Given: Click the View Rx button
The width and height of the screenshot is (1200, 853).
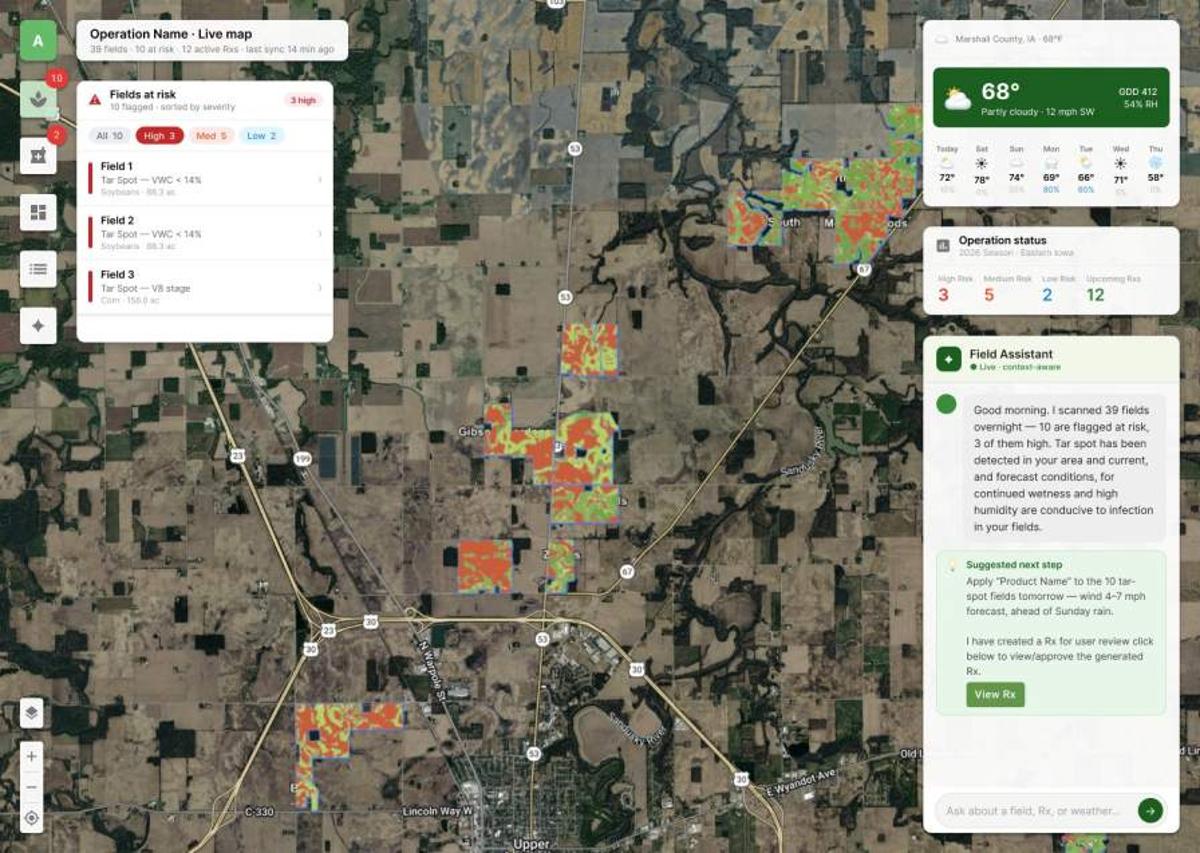Looking at the screenshot, I should click(x=995, y=695).
